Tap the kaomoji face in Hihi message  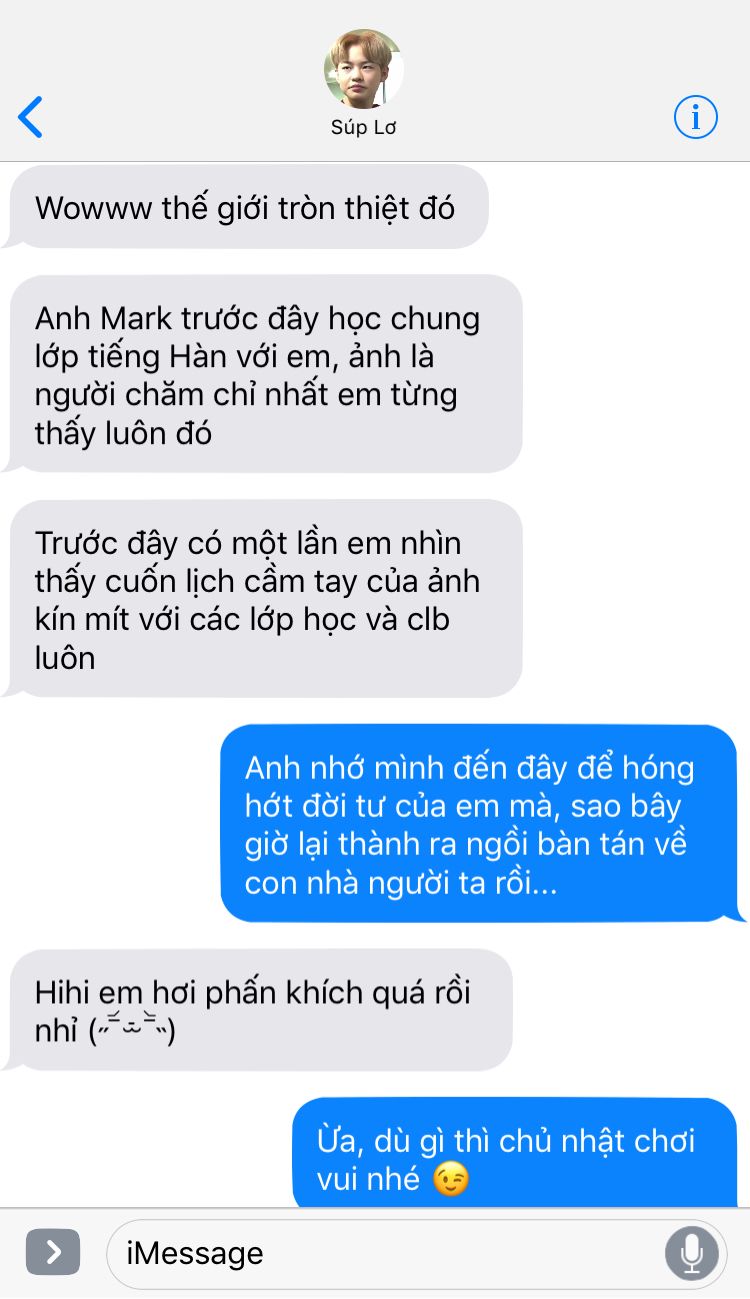[131, 1030]
